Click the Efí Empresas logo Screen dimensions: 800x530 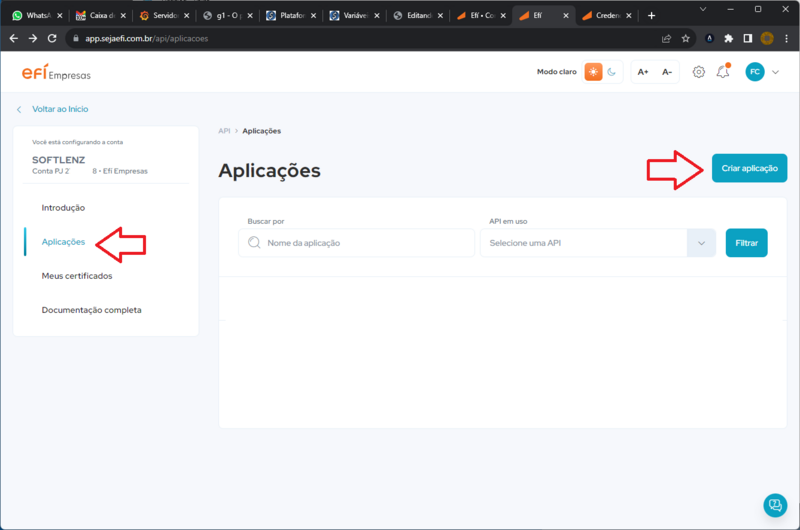(56, 72)
